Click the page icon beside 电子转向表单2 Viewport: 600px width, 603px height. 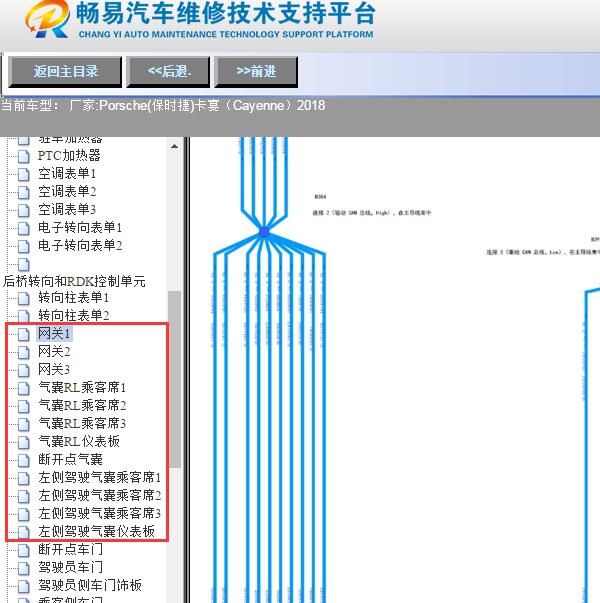24,247
